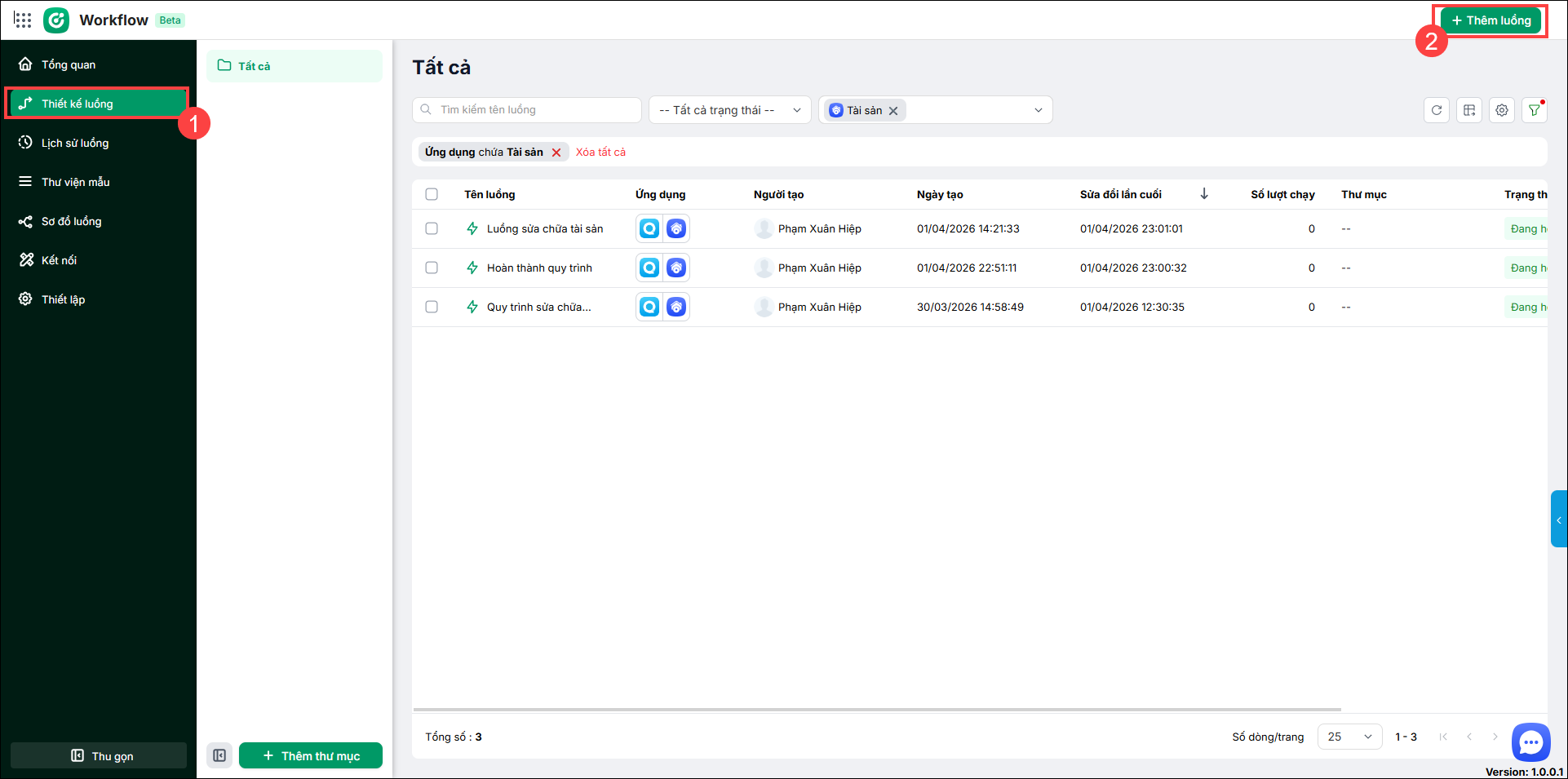Click the Thêm luồng button
Viewport: 1568px width, 779px height.
tap(1490, 20)
